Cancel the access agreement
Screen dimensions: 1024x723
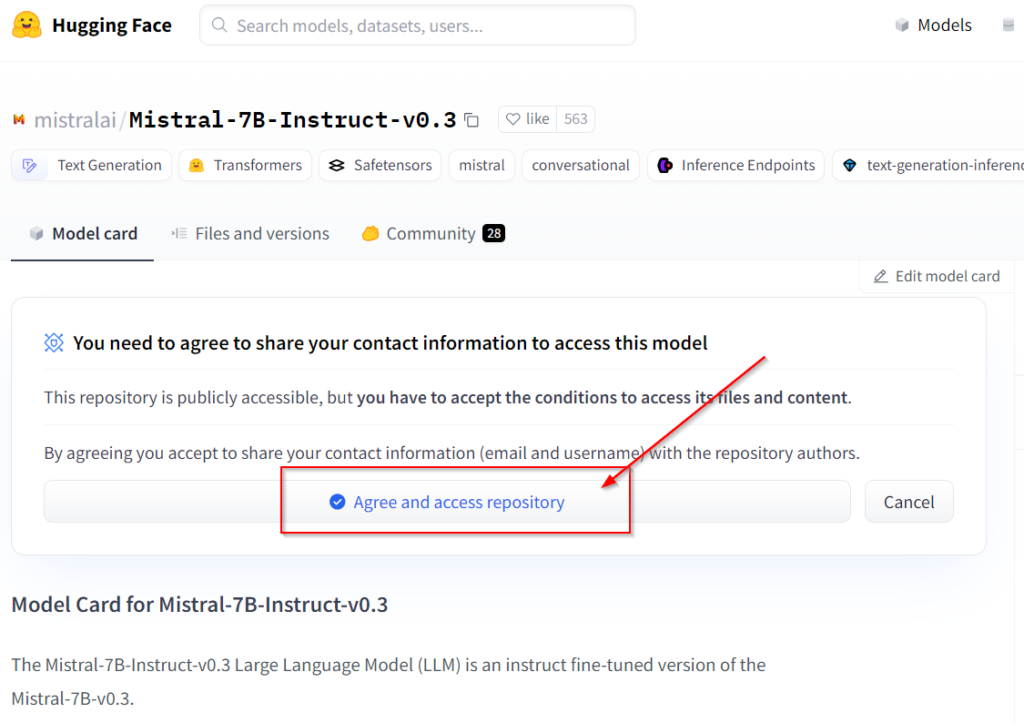click(908, 502)
